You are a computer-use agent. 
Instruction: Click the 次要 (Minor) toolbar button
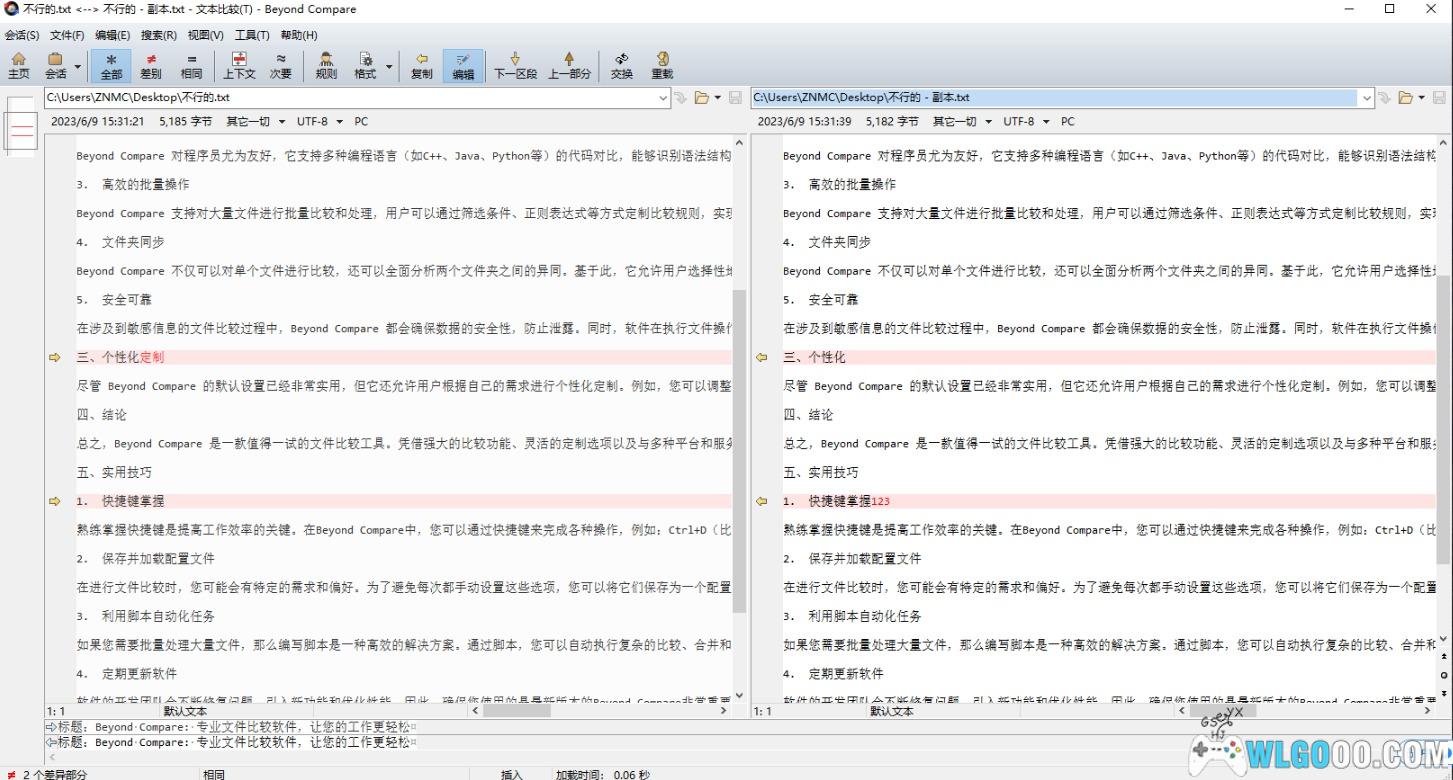coord(281,65)
